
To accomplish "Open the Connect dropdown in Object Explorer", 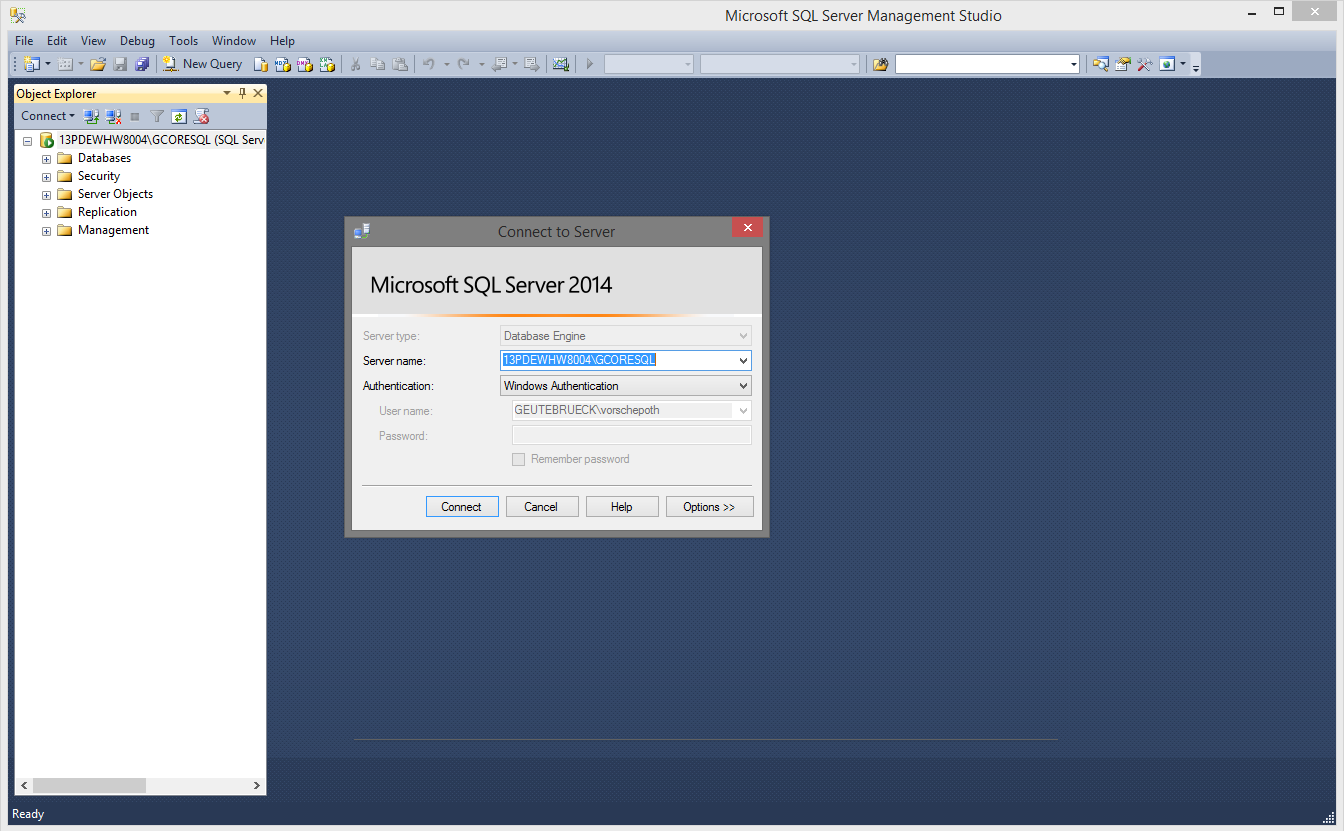I will [x=48, y=116].
